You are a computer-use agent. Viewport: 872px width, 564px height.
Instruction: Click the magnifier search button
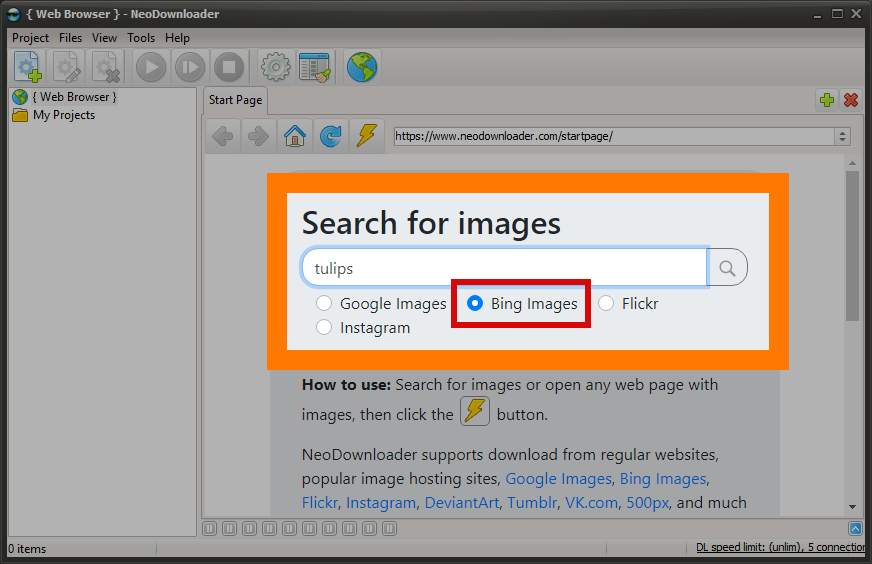tap(727, 268)
